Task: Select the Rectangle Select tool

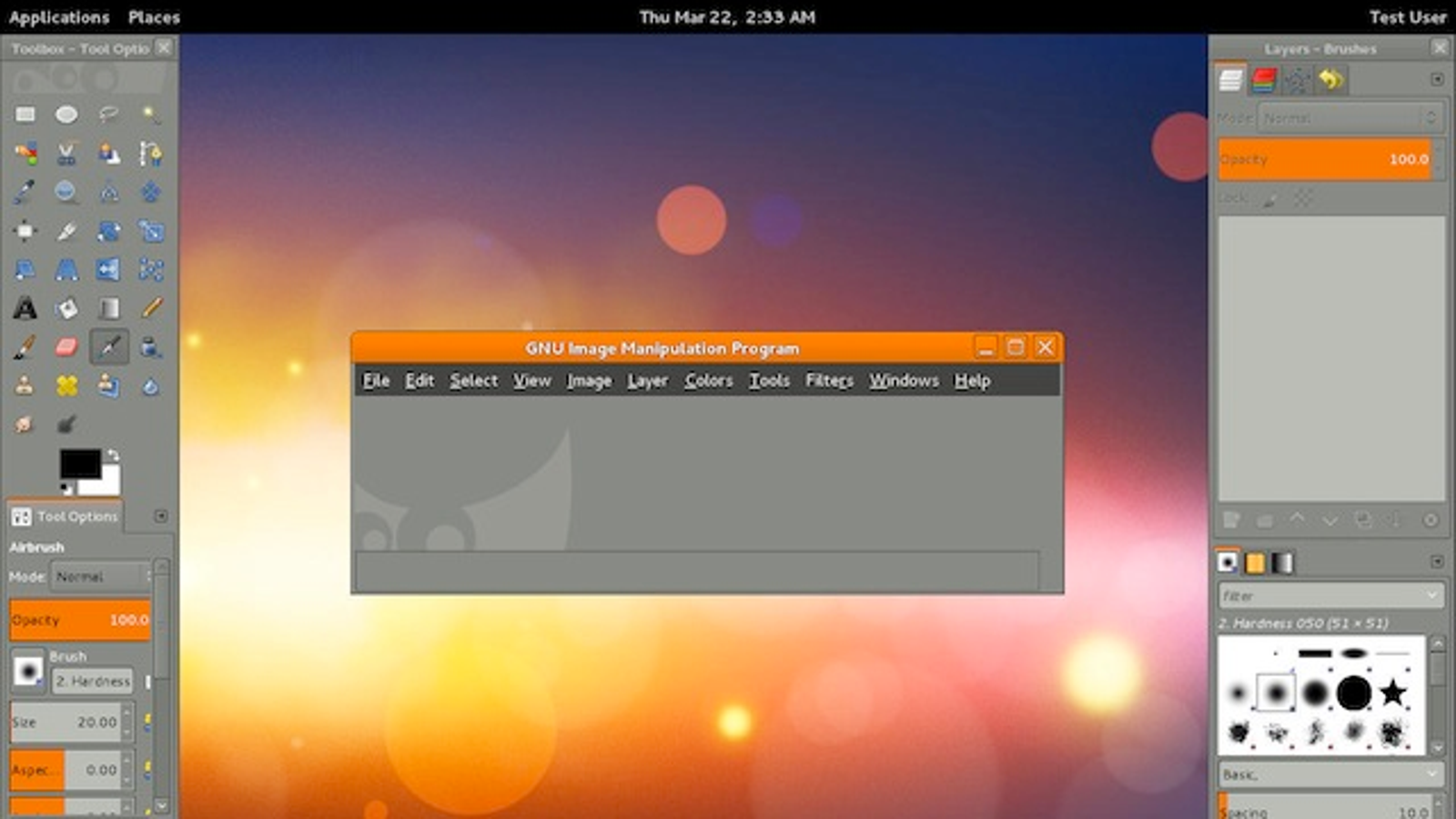Action: (x=25, y=114)
